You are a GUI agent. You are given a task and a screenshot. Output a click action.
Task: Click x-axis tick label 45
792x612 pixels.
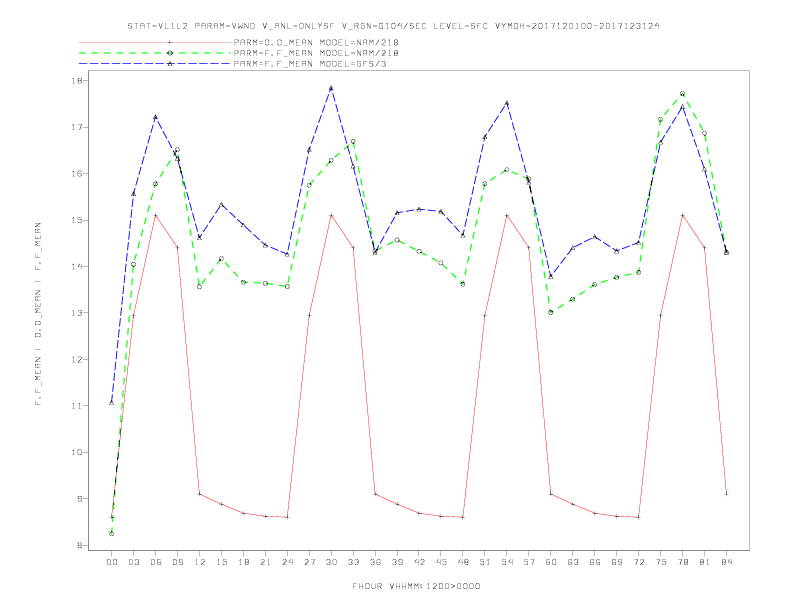click(441, 562)
